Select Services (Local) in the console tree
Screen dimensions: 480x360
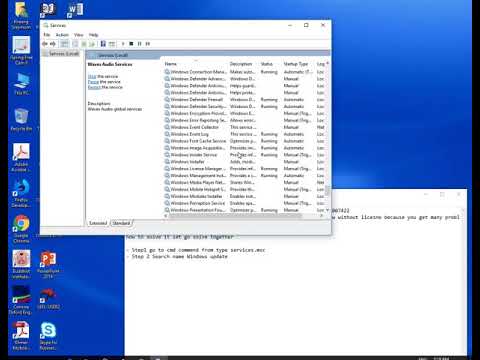[x=63, y=54]
